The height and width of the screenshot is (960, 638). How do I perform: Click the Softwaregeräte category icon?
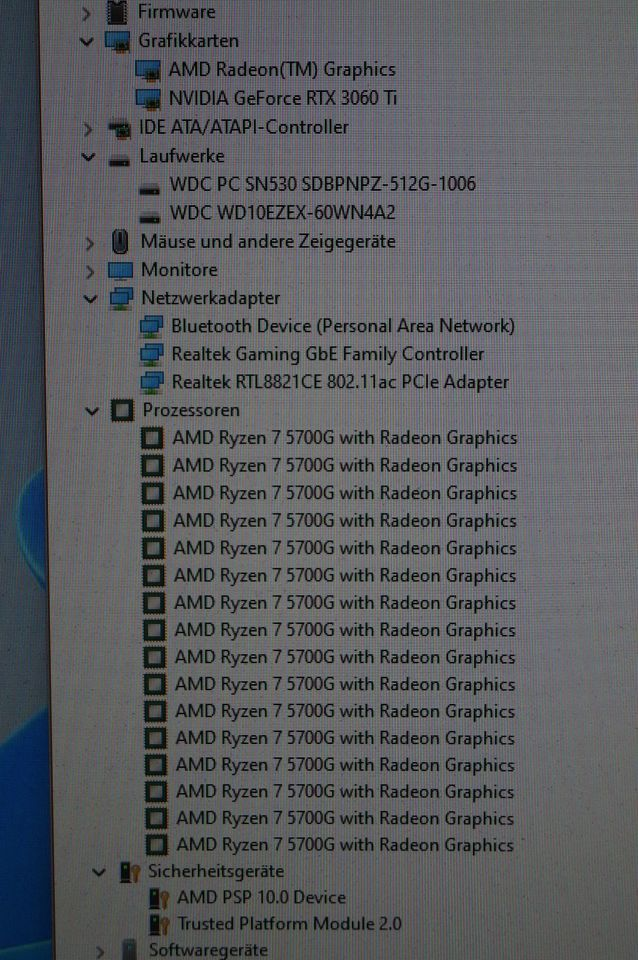click(x=129, y=950)
